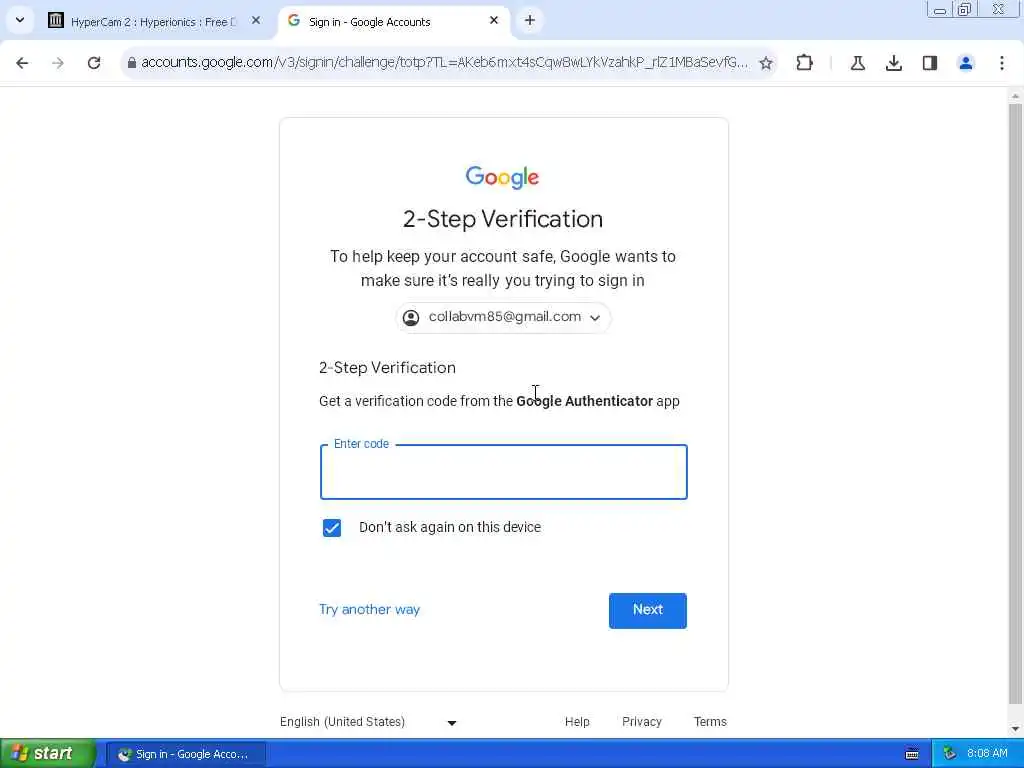1024x768 pixels.
Task: Go back to the previous page
Action: [22, 63]
